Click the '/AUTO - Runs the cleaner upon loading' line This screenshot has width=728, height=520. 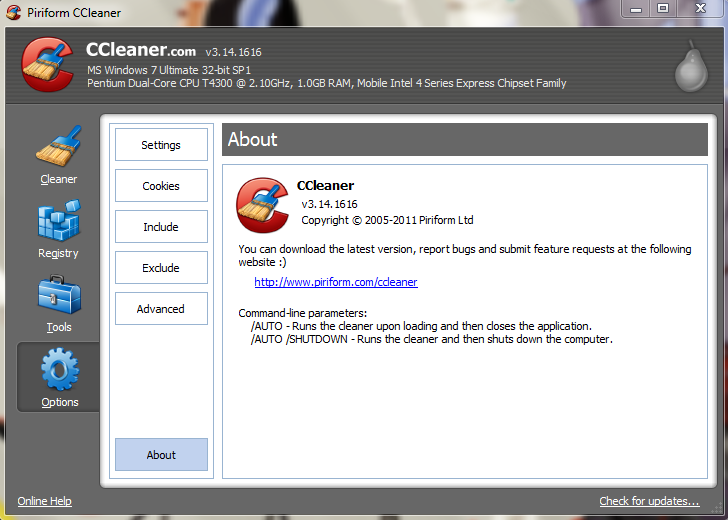tap(421, 326)
